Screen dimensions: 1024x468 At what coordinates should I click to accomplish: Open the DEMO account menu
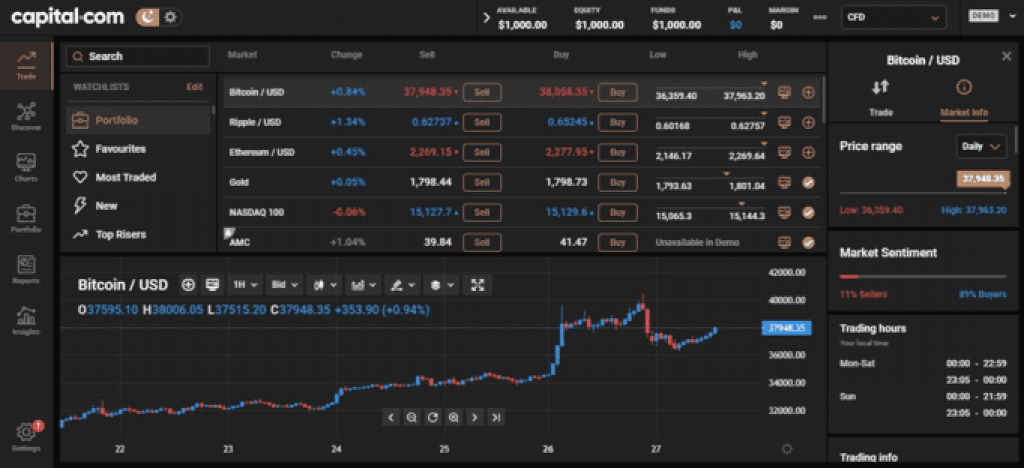tap(991, 17)
